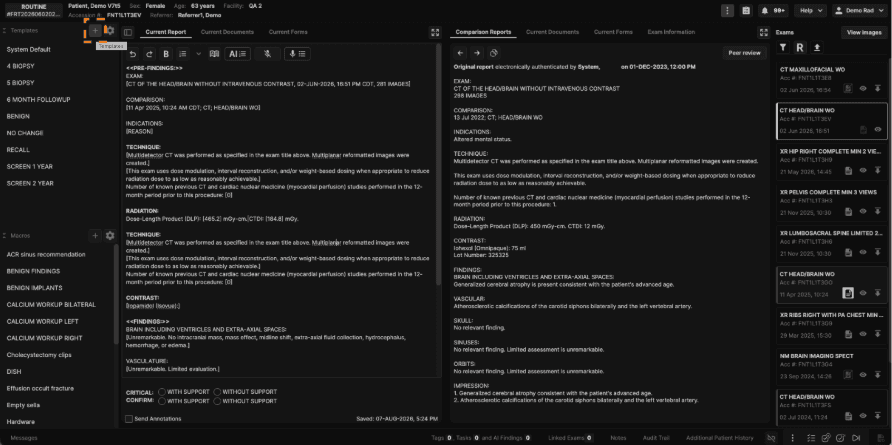Screen dimensions: 892x445
Task: Switch to Current Documents tab in left report pane
Action: (x=227, y=32)
